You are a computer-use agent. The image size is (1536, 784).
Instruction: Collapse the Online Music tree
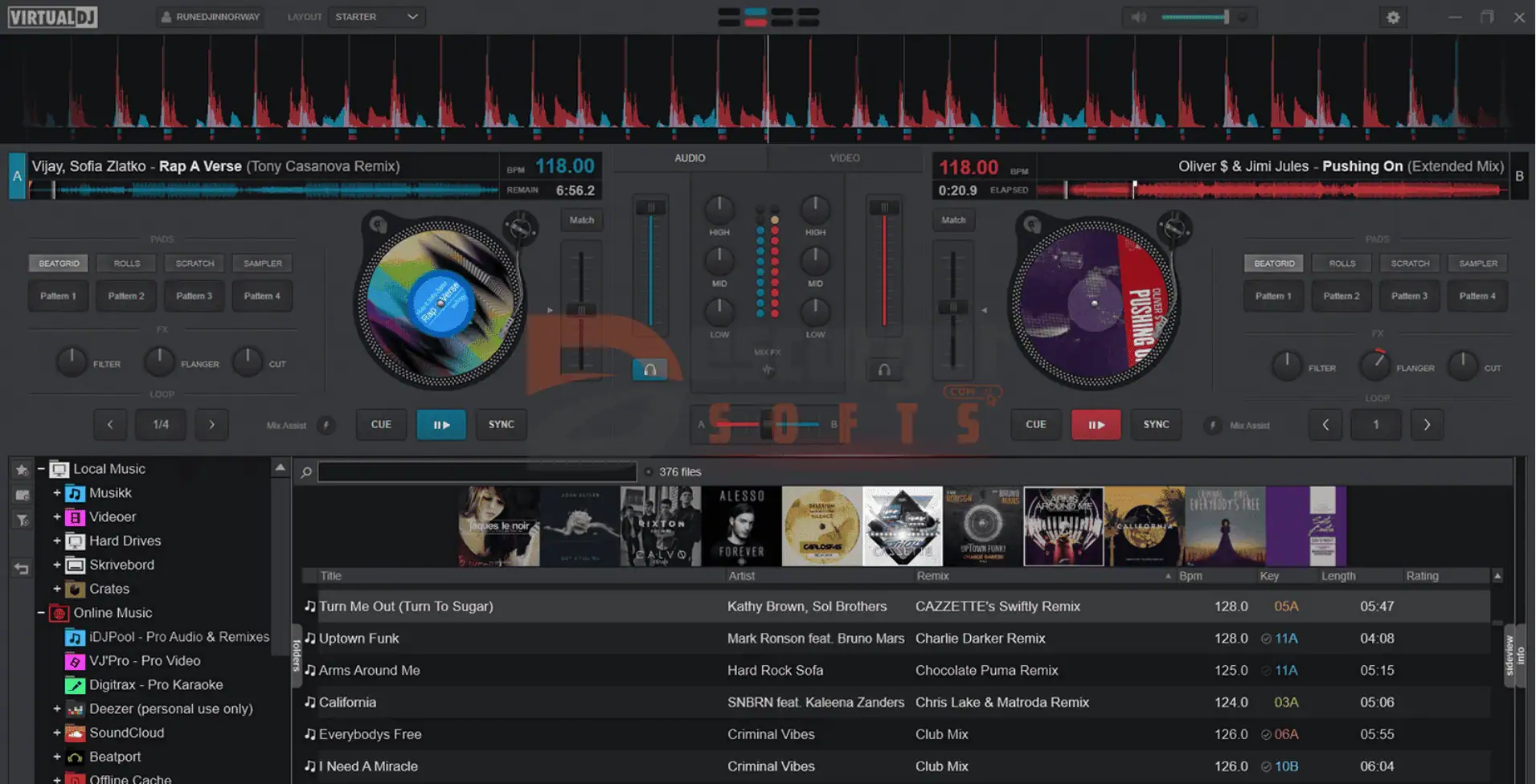(41, 613)
